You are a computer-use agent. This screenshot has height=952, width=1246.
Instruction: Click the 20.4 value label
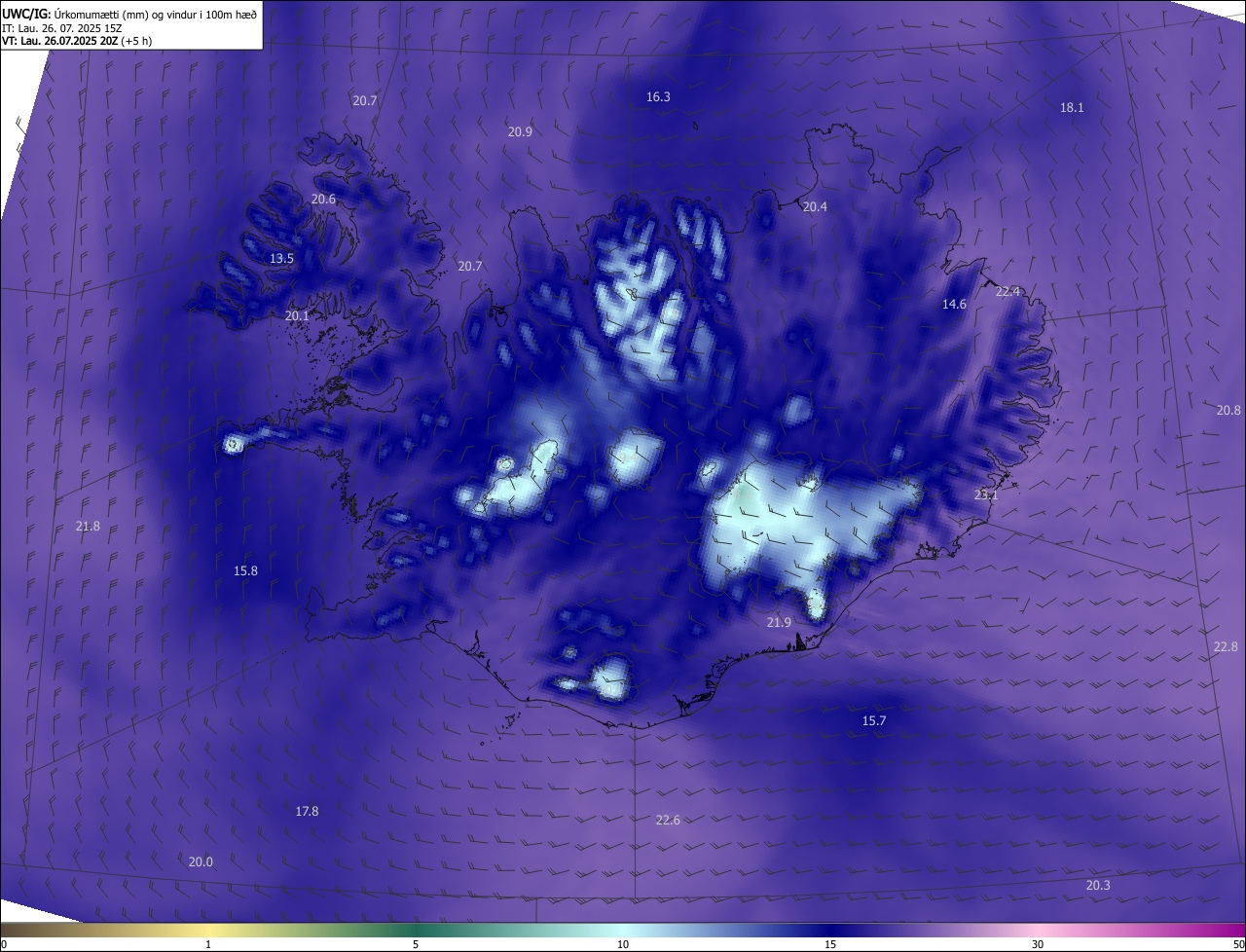coord(815,206)
